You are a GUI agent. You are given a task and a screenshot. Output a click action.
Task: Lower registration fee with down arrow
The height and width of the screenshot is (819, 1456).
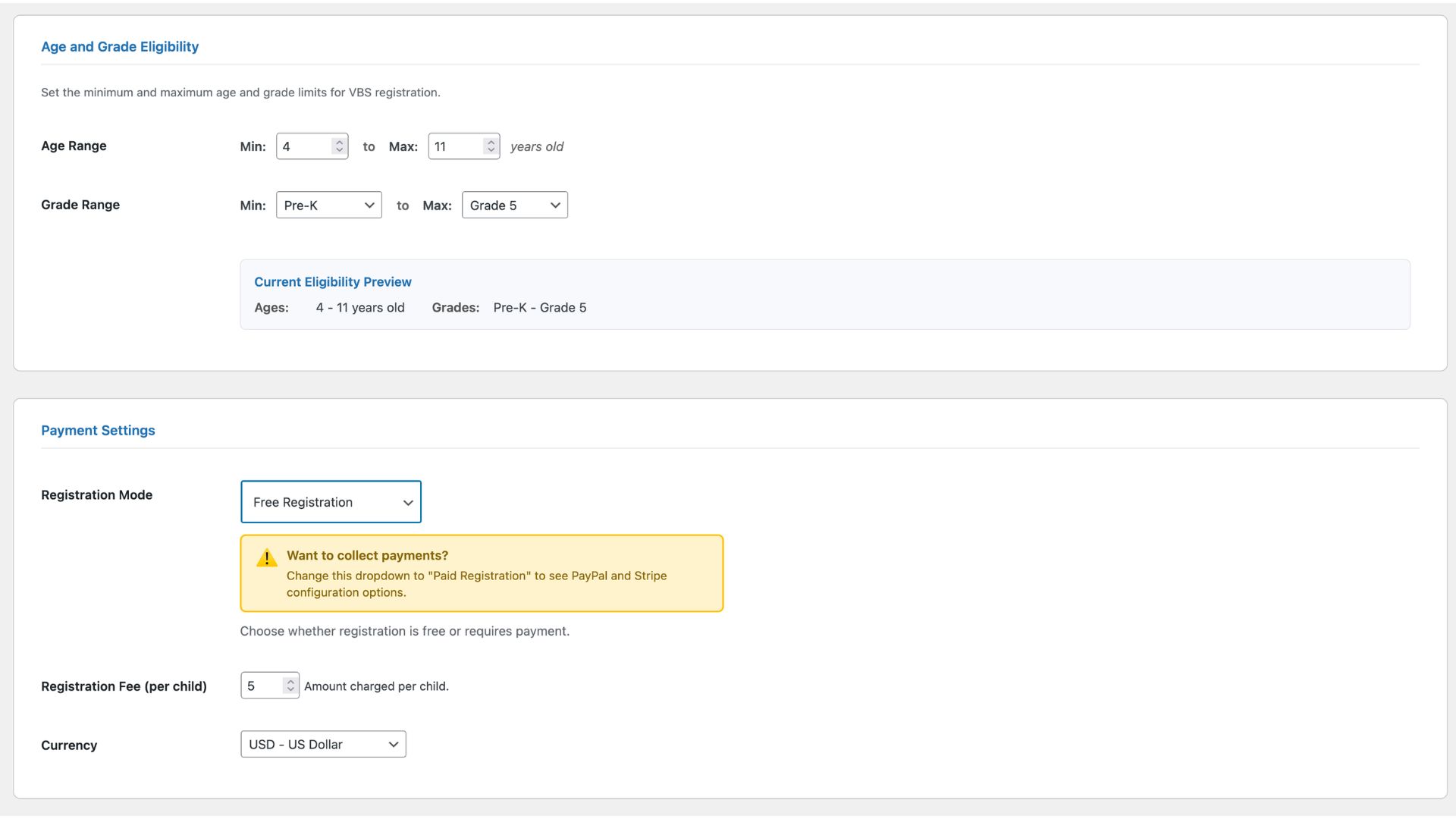pyautogui.click(x=290, y=690)
